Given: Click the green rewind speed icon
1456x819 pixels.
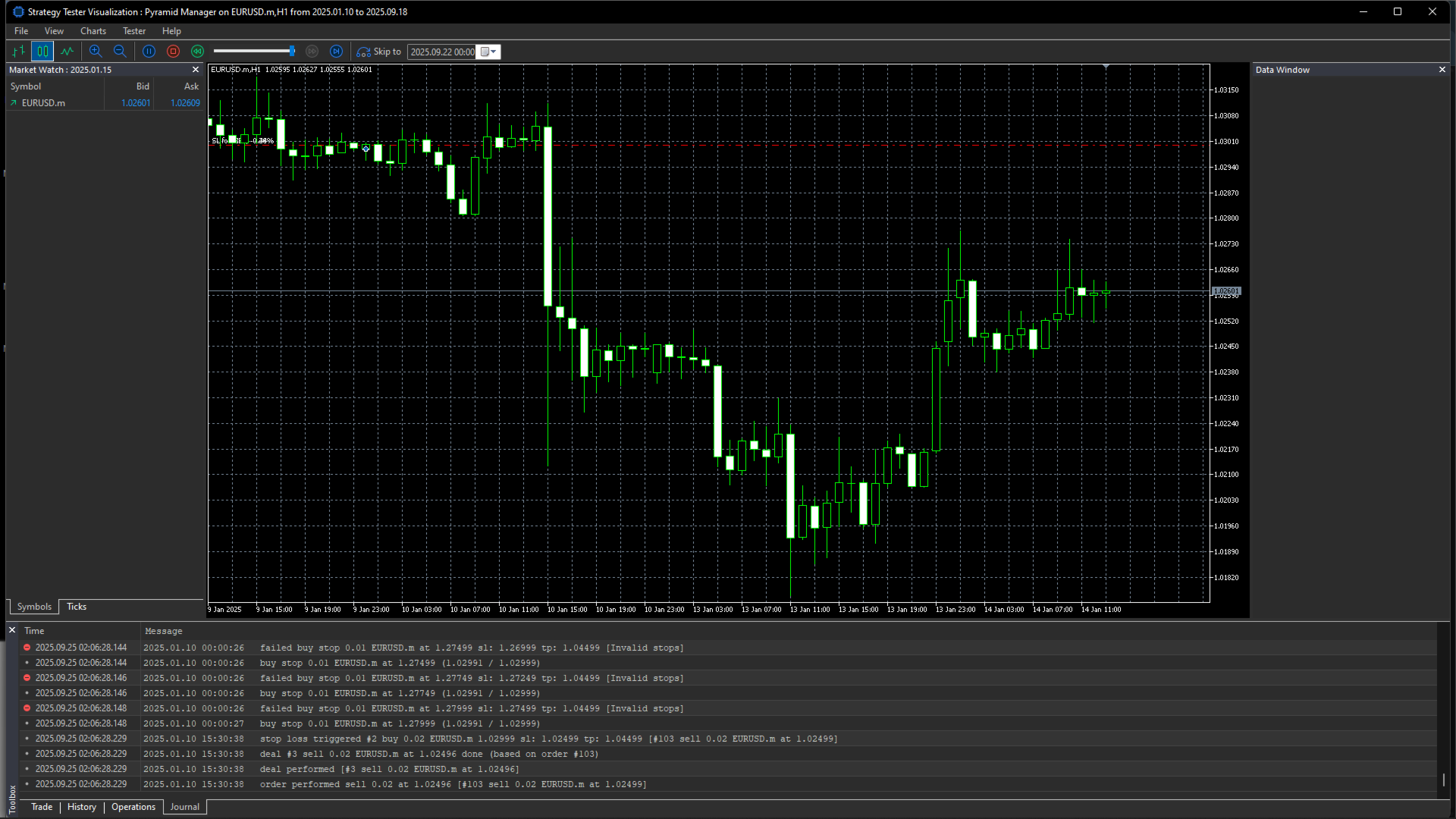Looking at the screenshot, I should tap(197, 52).
